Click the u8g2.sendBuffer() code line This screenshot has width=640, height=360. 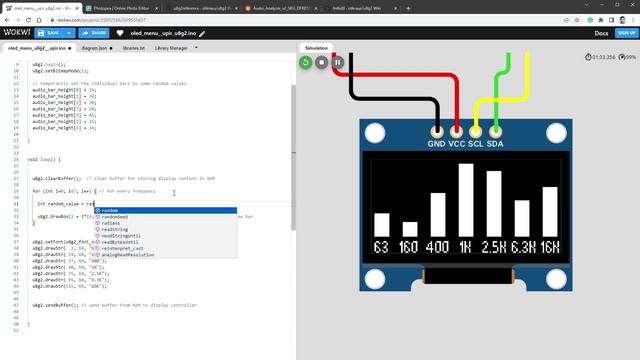click(114, 305)
